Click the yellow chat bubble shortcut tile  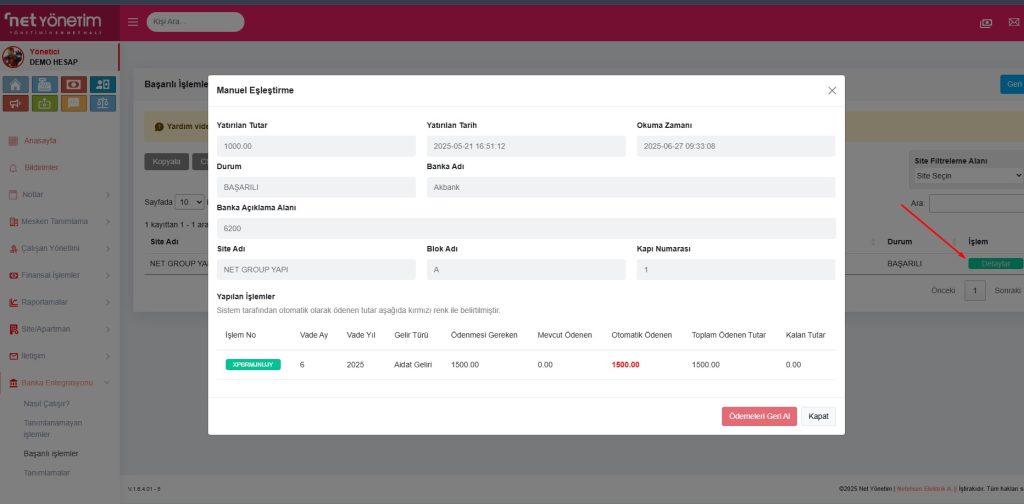click(x=73, y=103)
